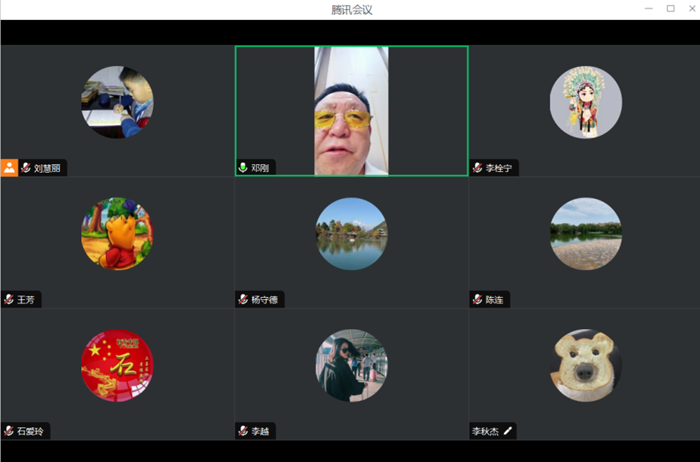Click muted microphone icon next to 刘慧丽

click(26, 168)
